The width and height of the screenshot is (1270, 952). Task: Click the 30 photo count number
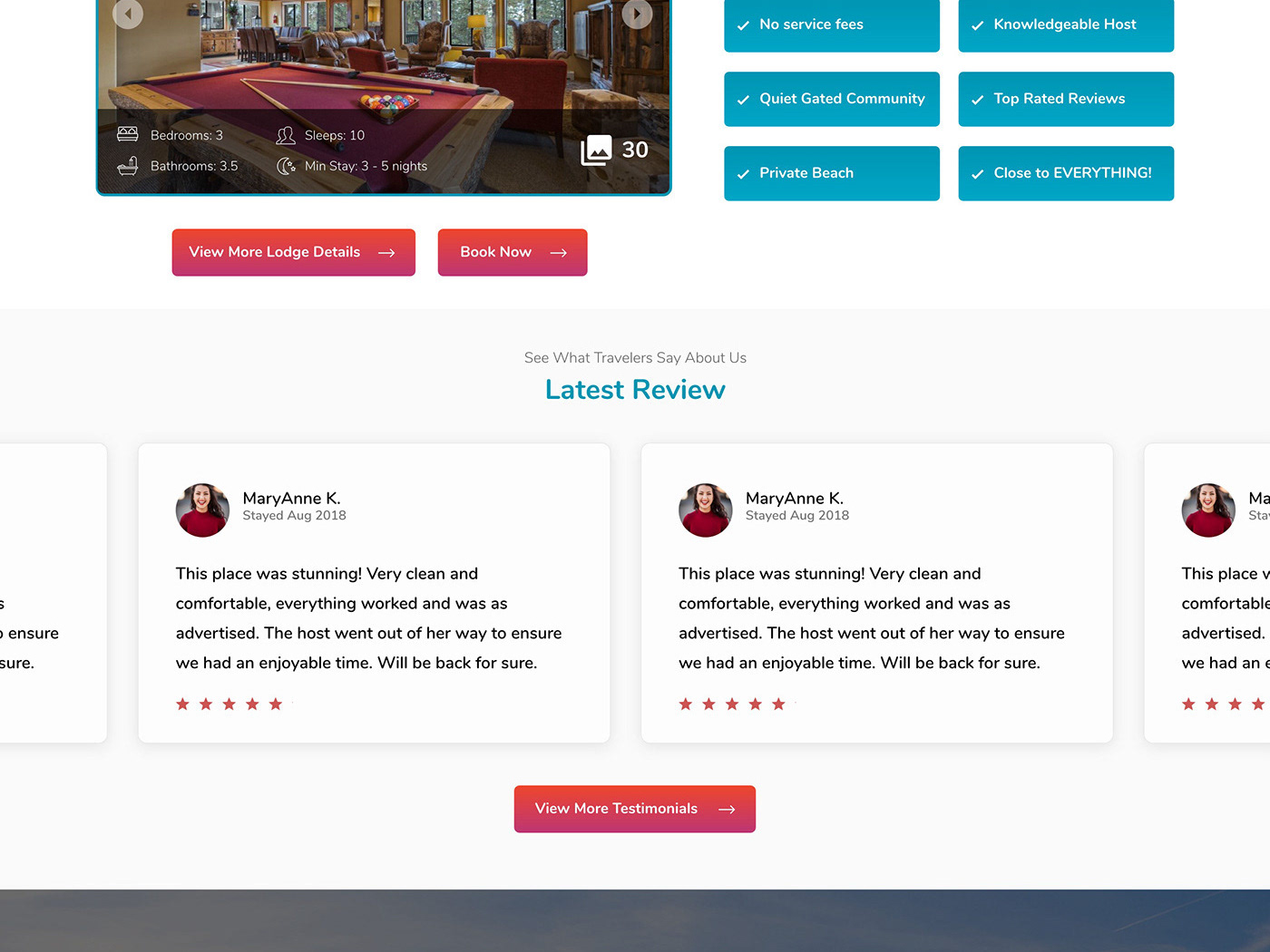click(x=635, y=150)
